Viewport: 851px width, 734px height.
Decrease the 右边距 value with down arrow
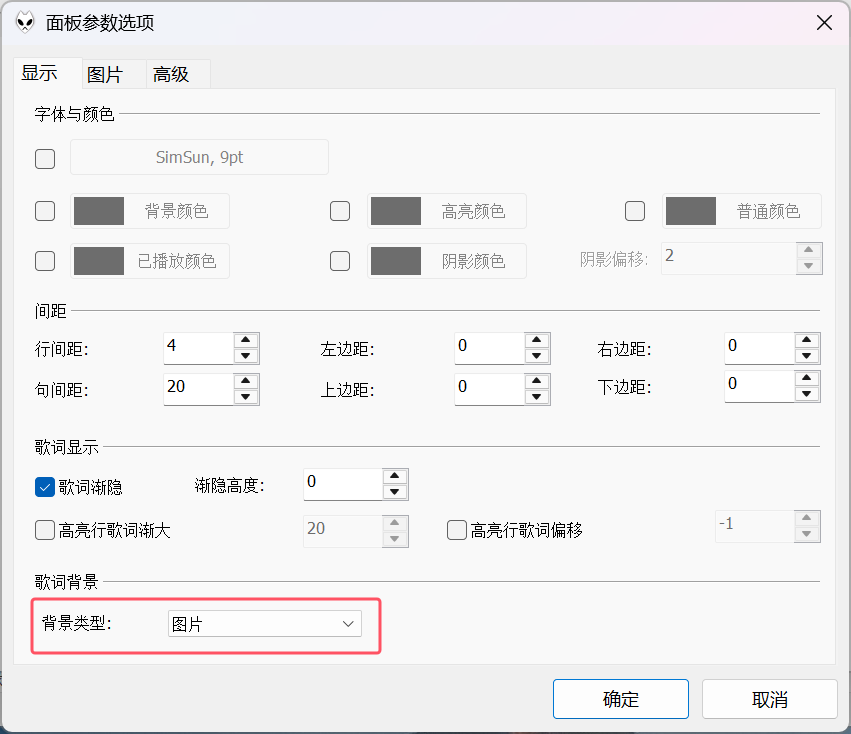[x=806, y=356]
